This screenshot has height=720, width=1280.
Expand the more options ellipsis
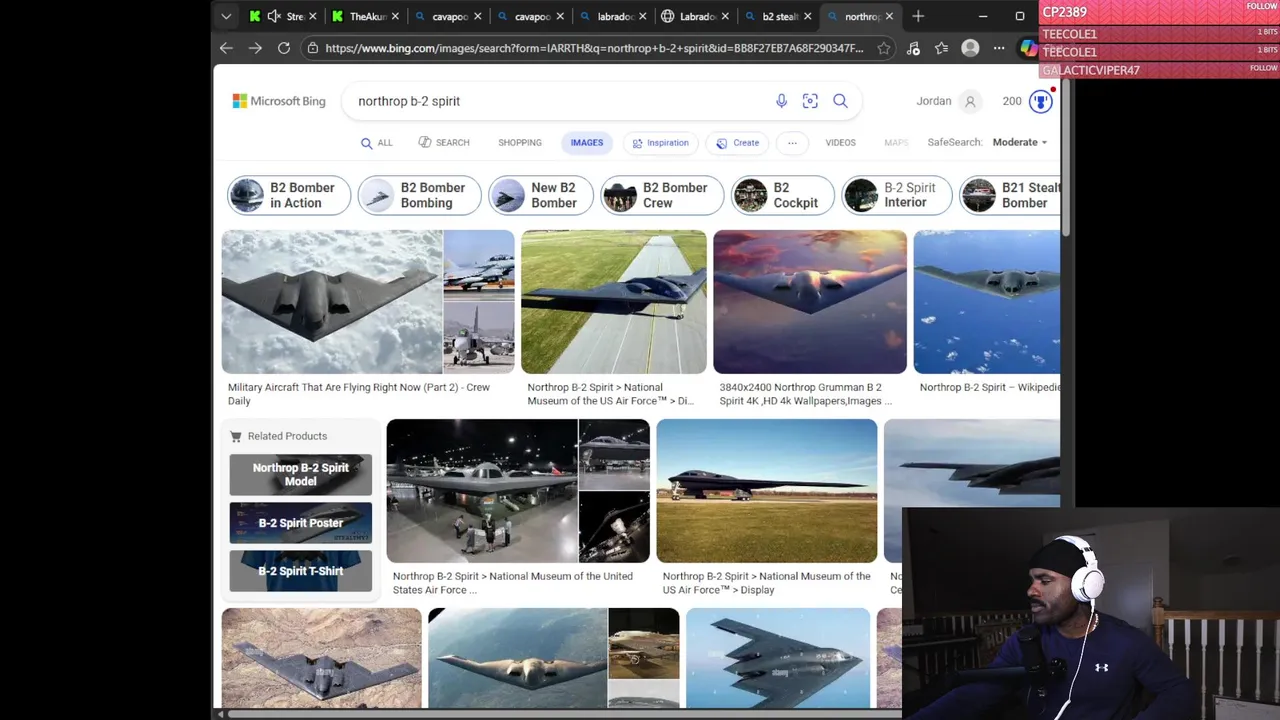coord(792,143)
